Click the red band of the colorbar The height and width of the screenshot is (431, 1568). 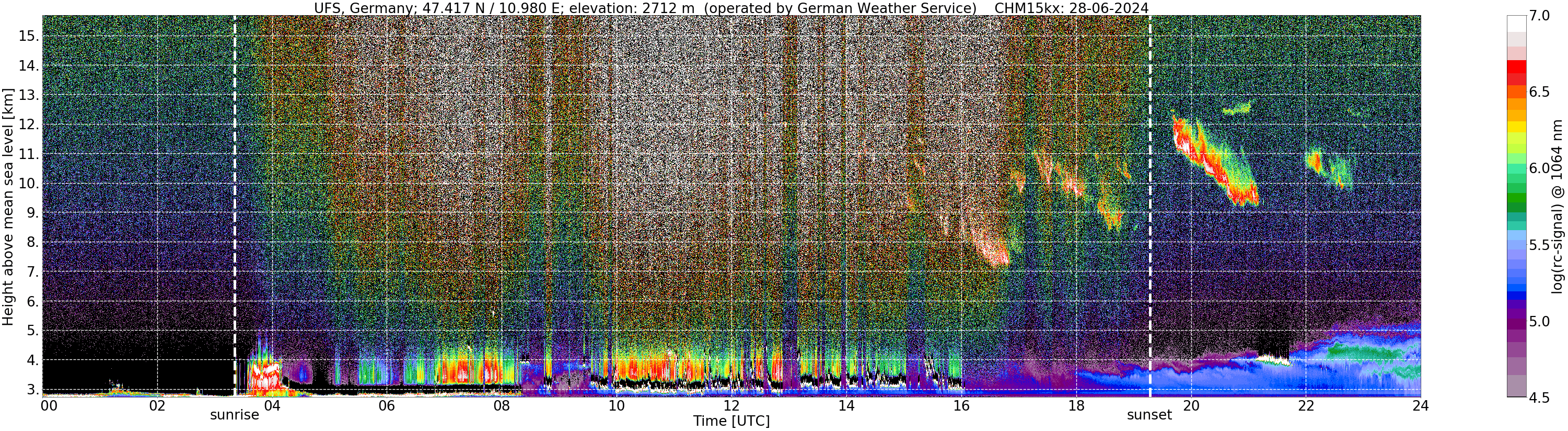pos(1516,67)
